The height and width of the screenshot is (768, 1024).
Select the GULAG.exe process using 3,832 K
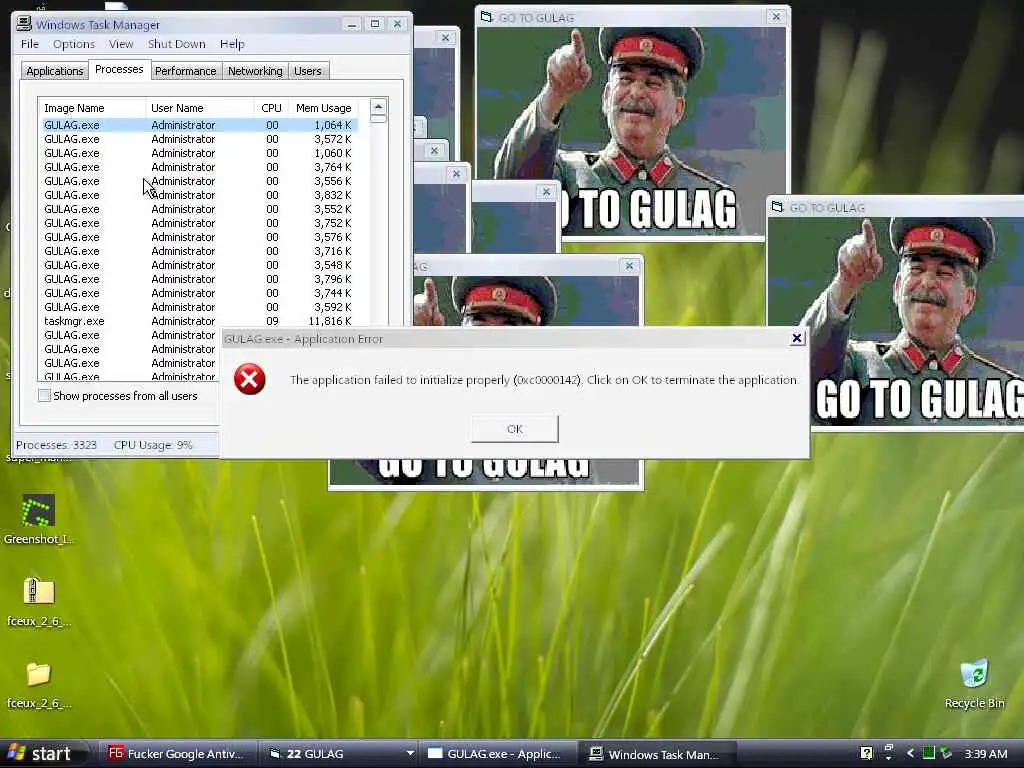point(199,195)
